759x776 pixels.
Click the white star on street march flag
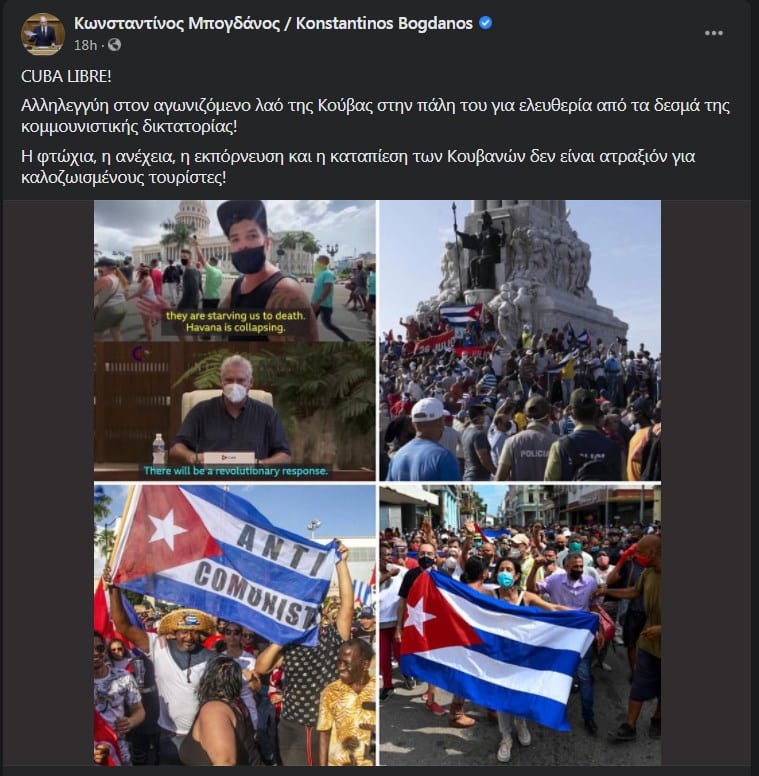[x=419, y=617]
